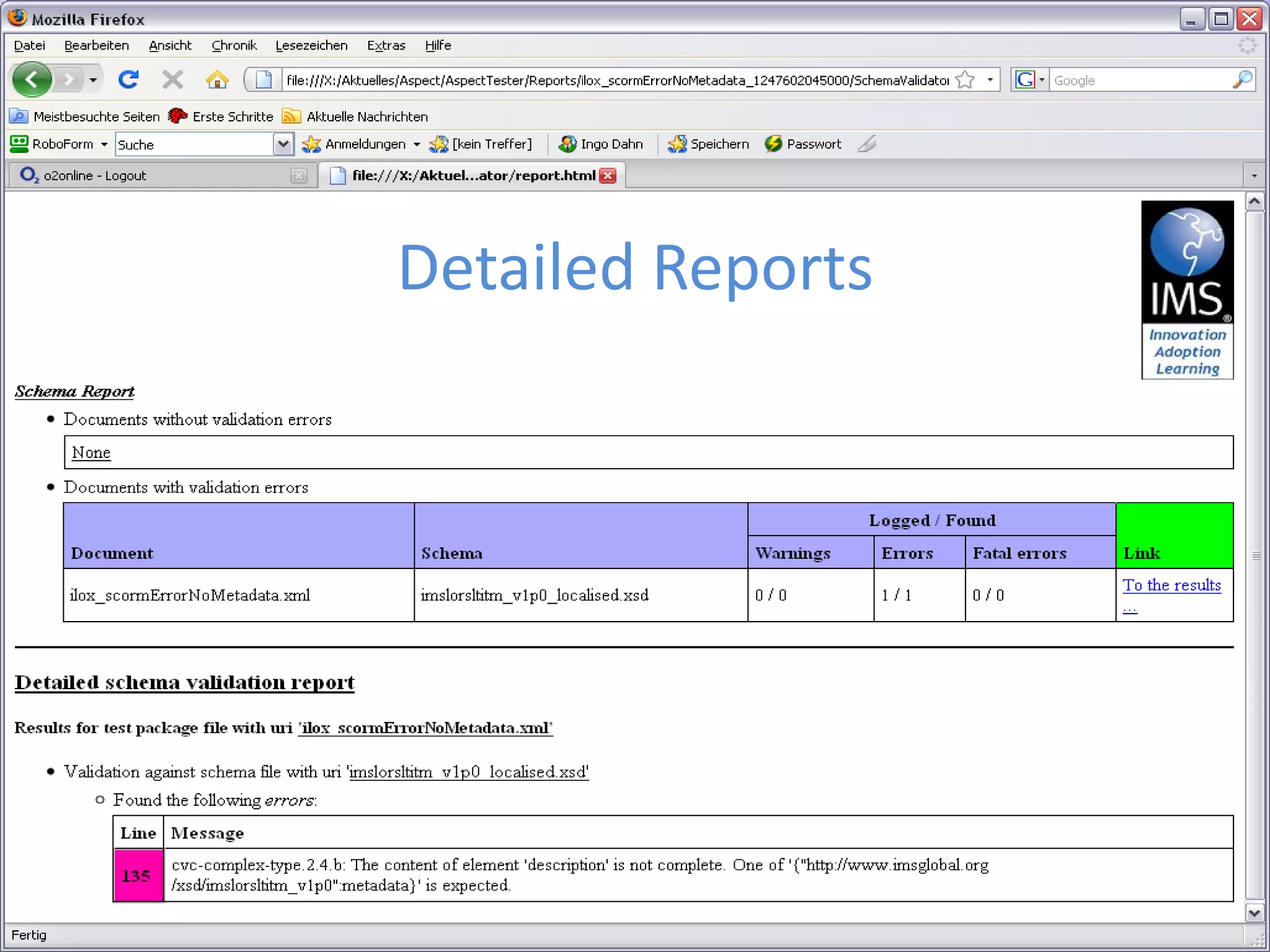1270x952 pixels.
Task: Click the IMS logo image
Action: [1187, 289]
